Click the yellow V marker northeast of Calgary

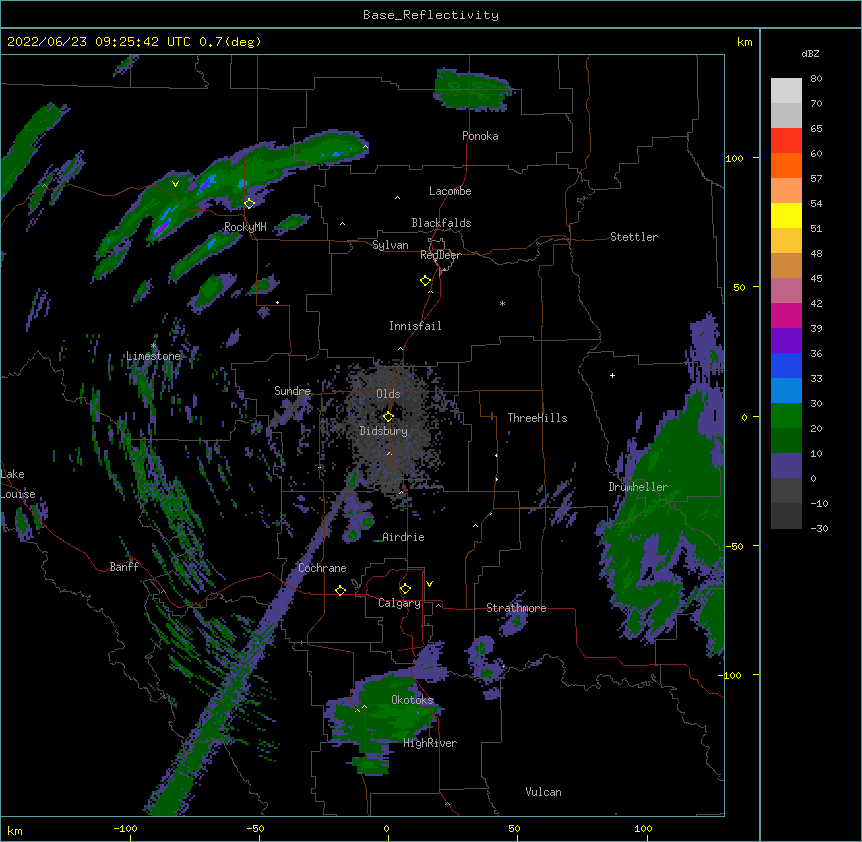click(x=429, y=584)
